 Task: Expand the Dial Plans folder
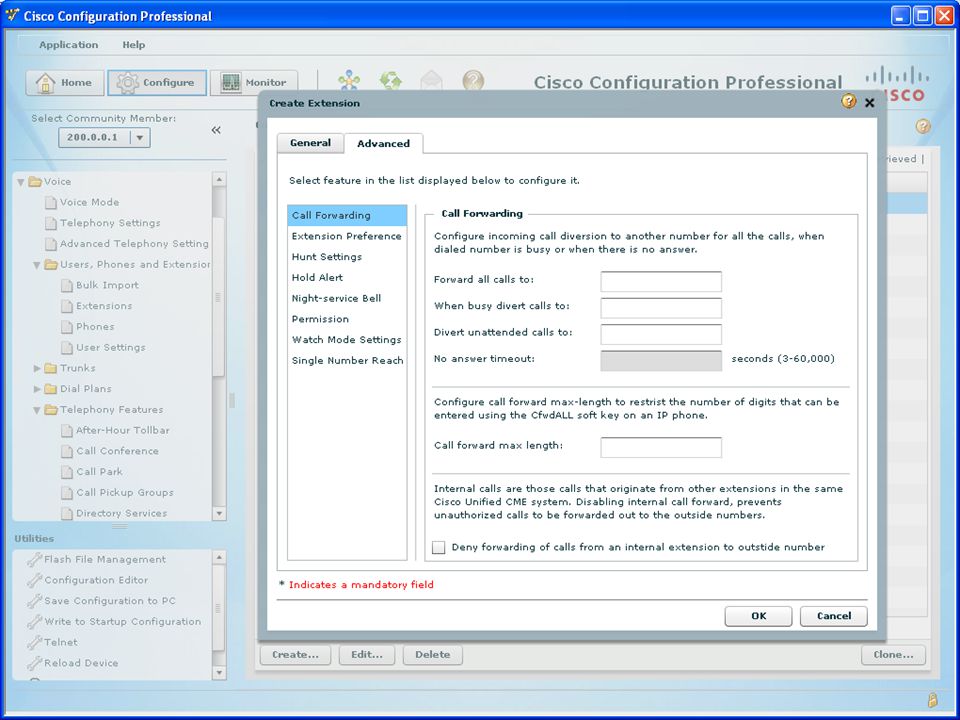tap(37, 389)
